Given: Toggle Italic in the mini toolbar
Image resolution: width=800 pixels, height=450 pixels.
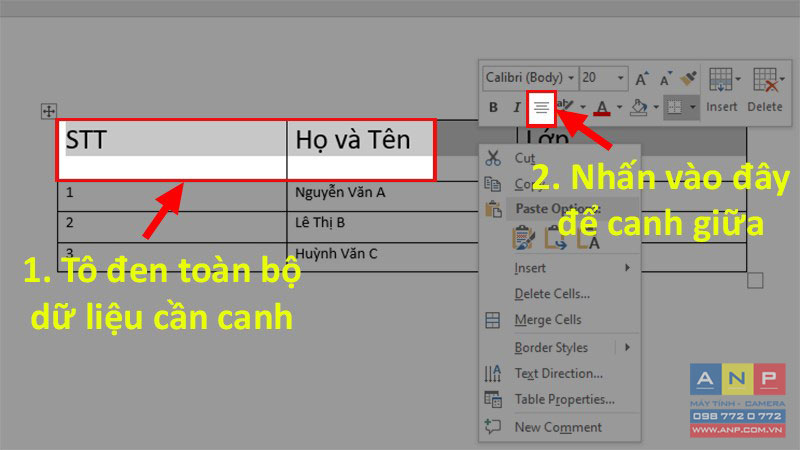Looking at the screenshot, I should tap(516, 107).
